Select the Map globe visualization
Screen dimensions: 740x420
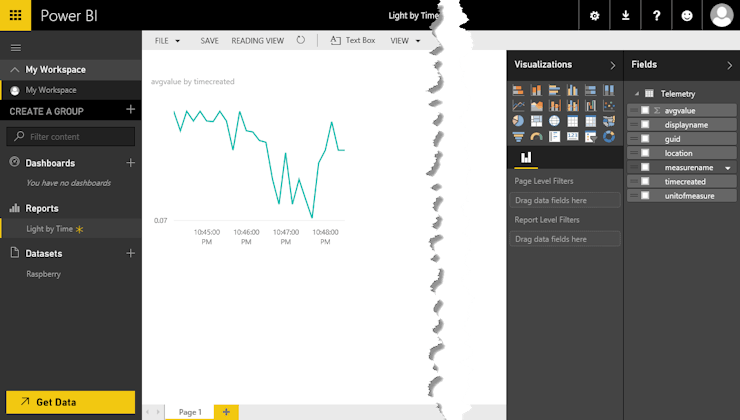[555, 121]
